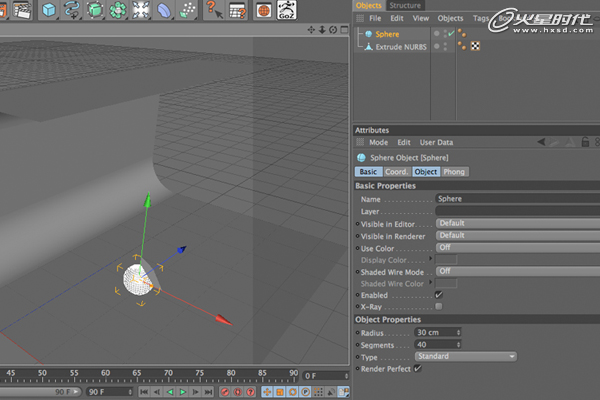
Task: Toggle the Enabled checkbox
Action: (439, 295)
